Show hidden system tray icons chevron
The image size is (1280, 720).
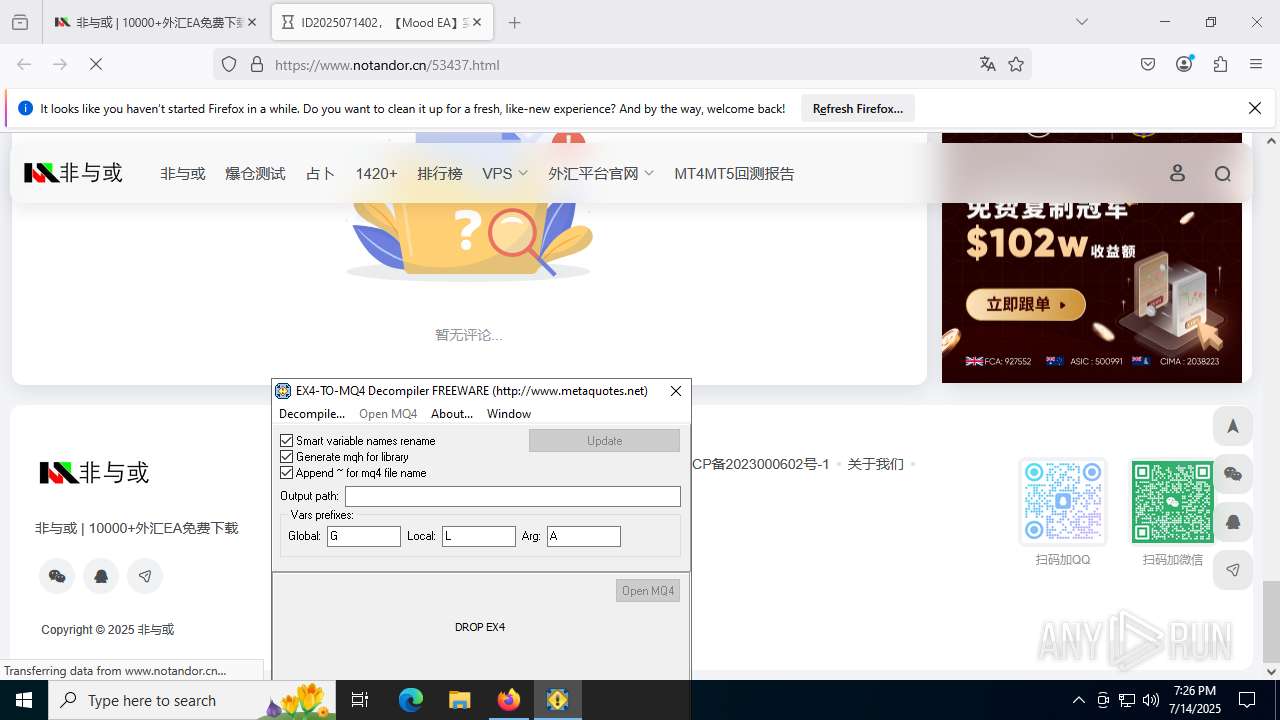pyautogui.click(x=1078, y=700)
